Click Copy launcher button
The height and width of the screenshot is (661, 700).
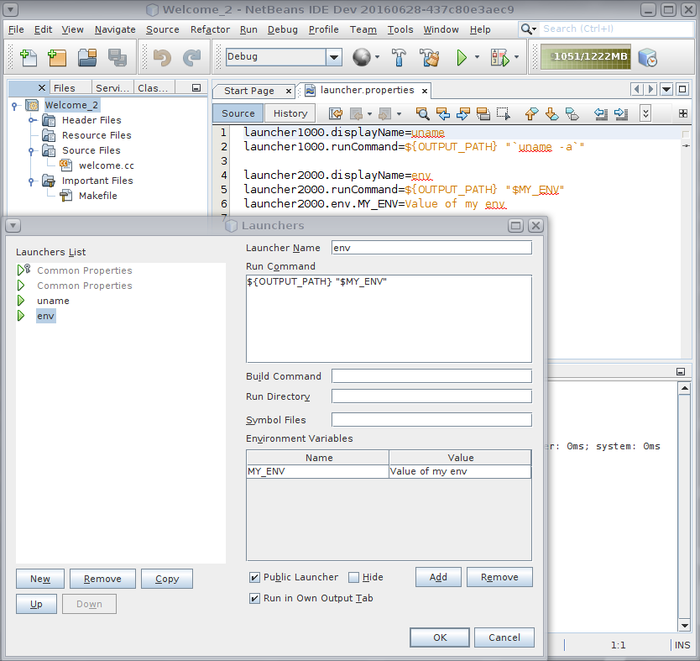pyautogui.click(x=167, y=579)
